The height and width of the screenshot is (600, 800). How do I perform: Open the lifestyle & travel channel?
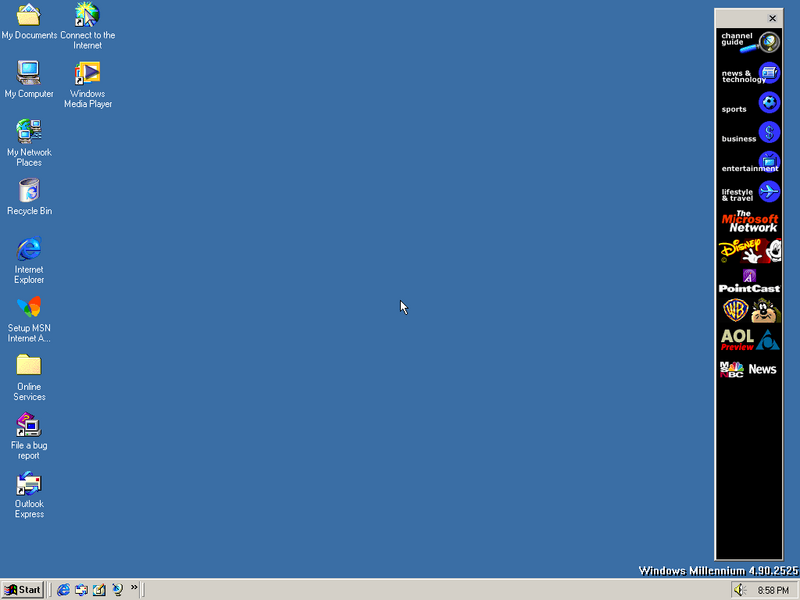749,192
